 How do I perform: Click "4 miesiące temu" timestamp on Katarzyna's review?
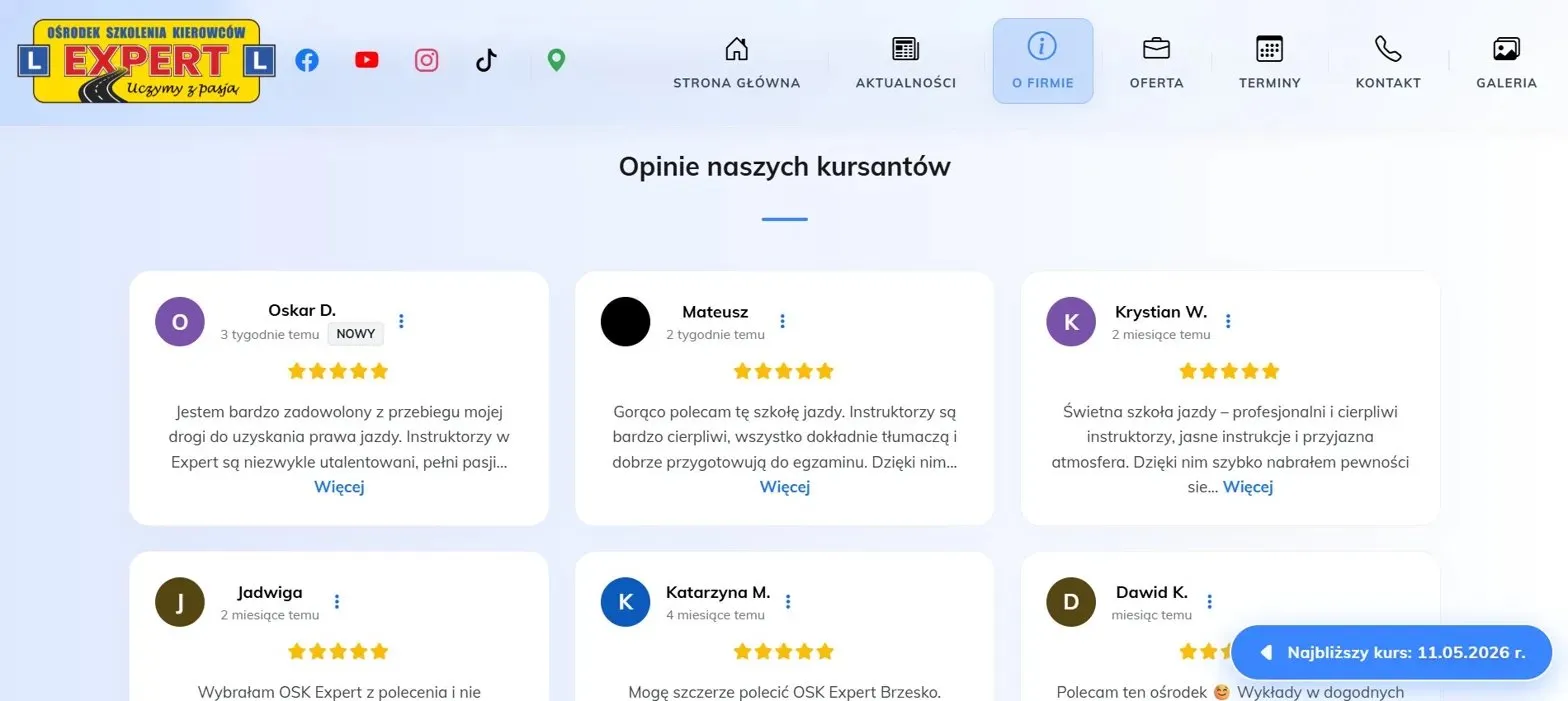pos(715,615)
